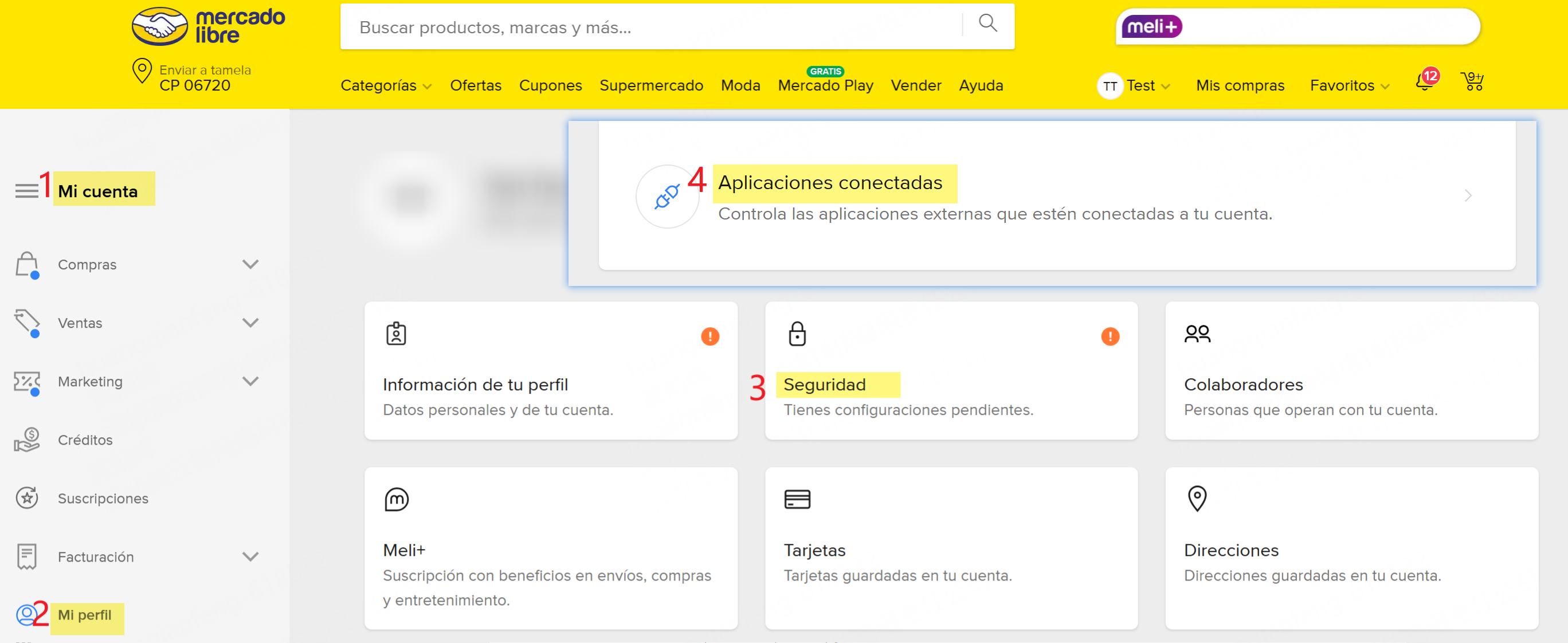Select Mi perfil in the sidebar
Viewport: 1568px width, 643px height.
[x=85, y=615]
